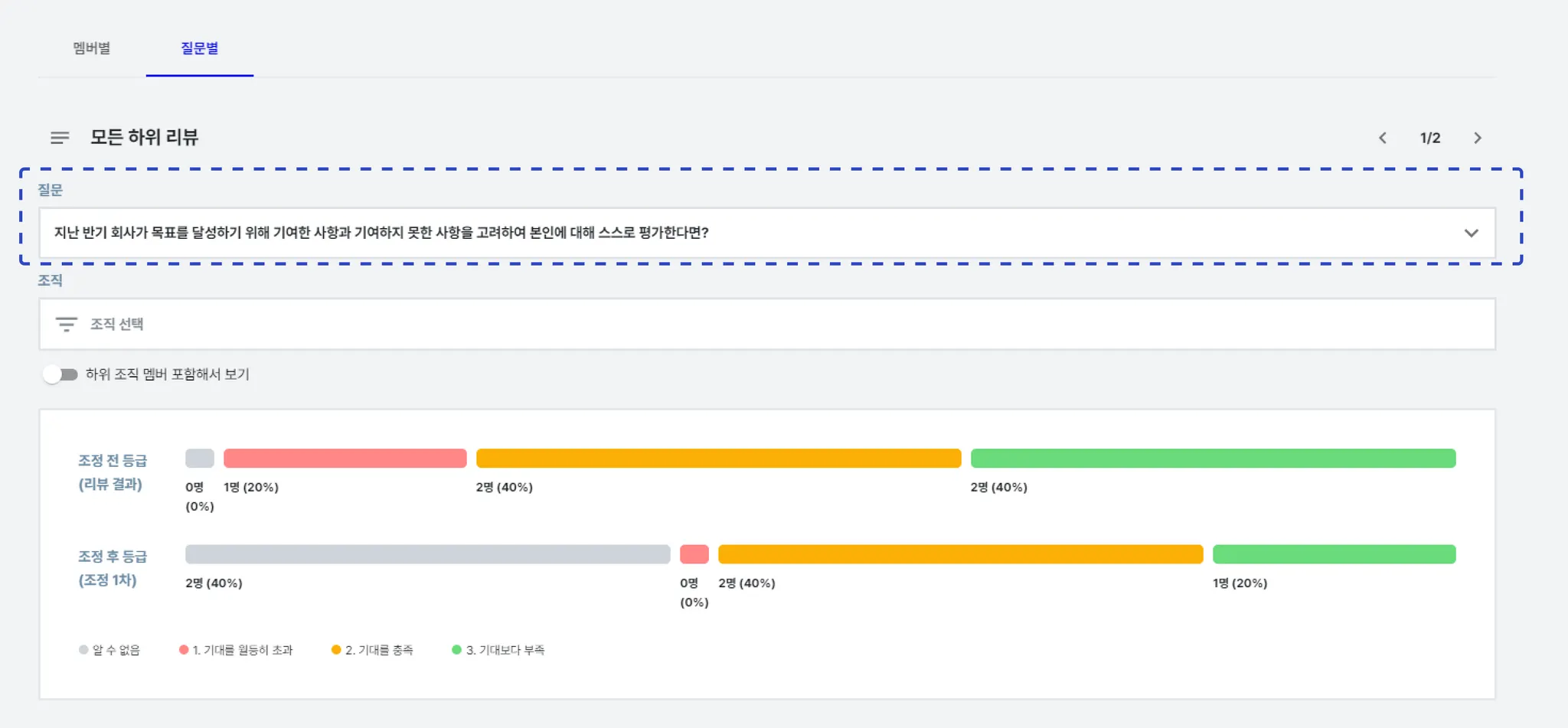Image resolution: width=1568 pixels, height=728 pixels.
Task: Click the 조정 전 등급 (리뷰 결과) label
Action: (112, 472)
